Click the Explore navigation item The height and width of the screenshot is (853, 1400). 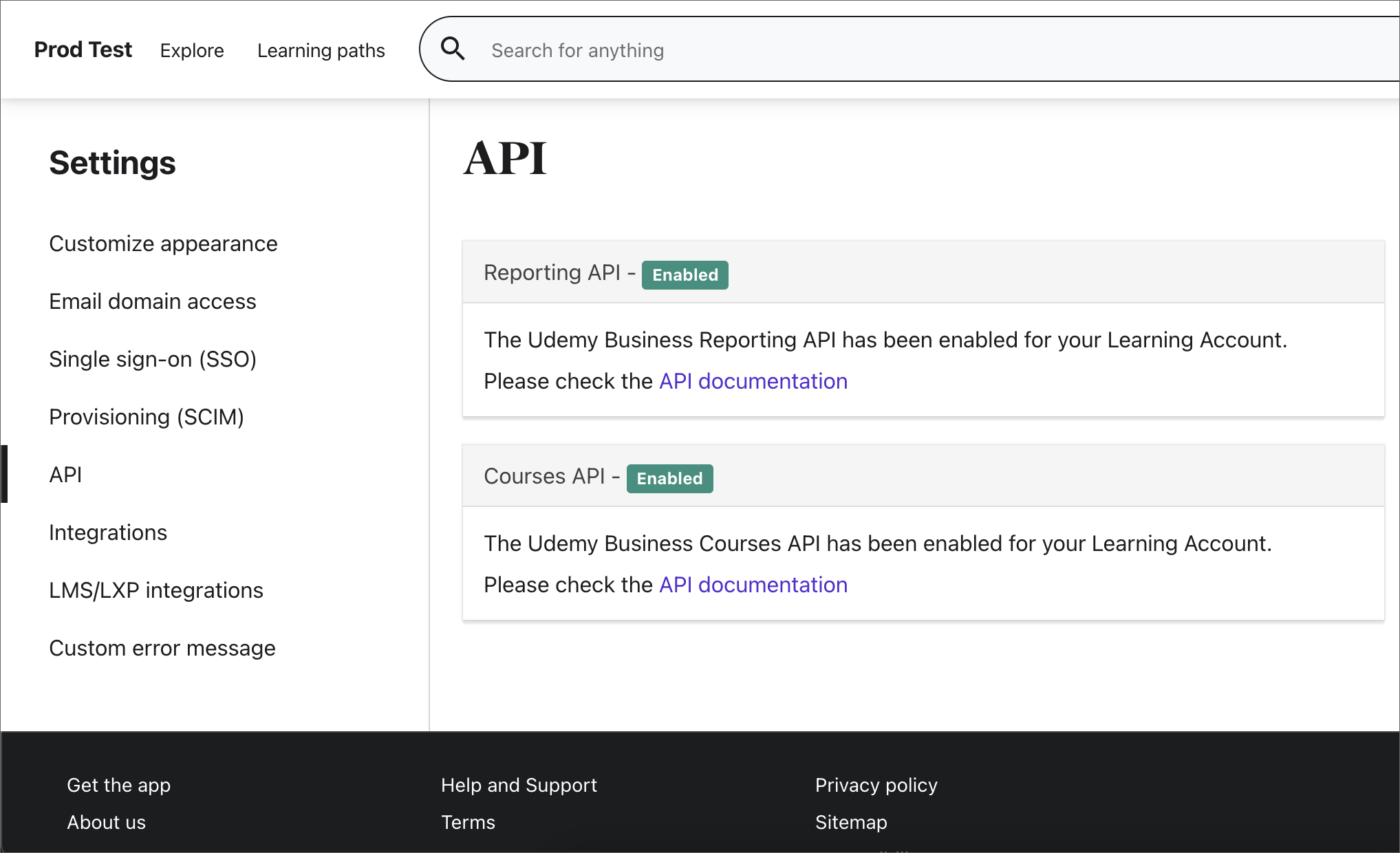click(192, 49)
